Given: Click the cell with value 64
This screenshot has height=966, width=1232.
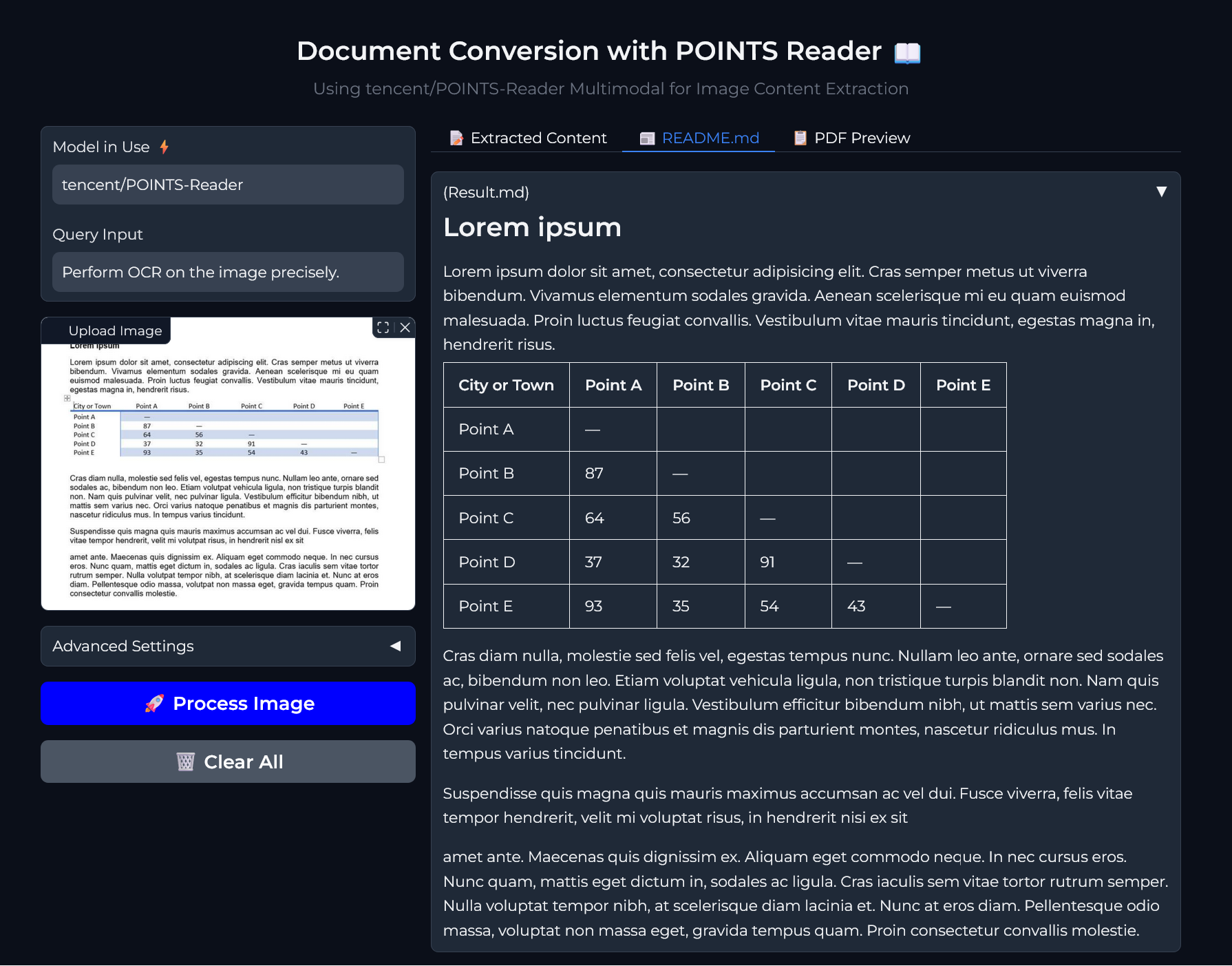Looking at the screenshot, I should tap(613, 518).
